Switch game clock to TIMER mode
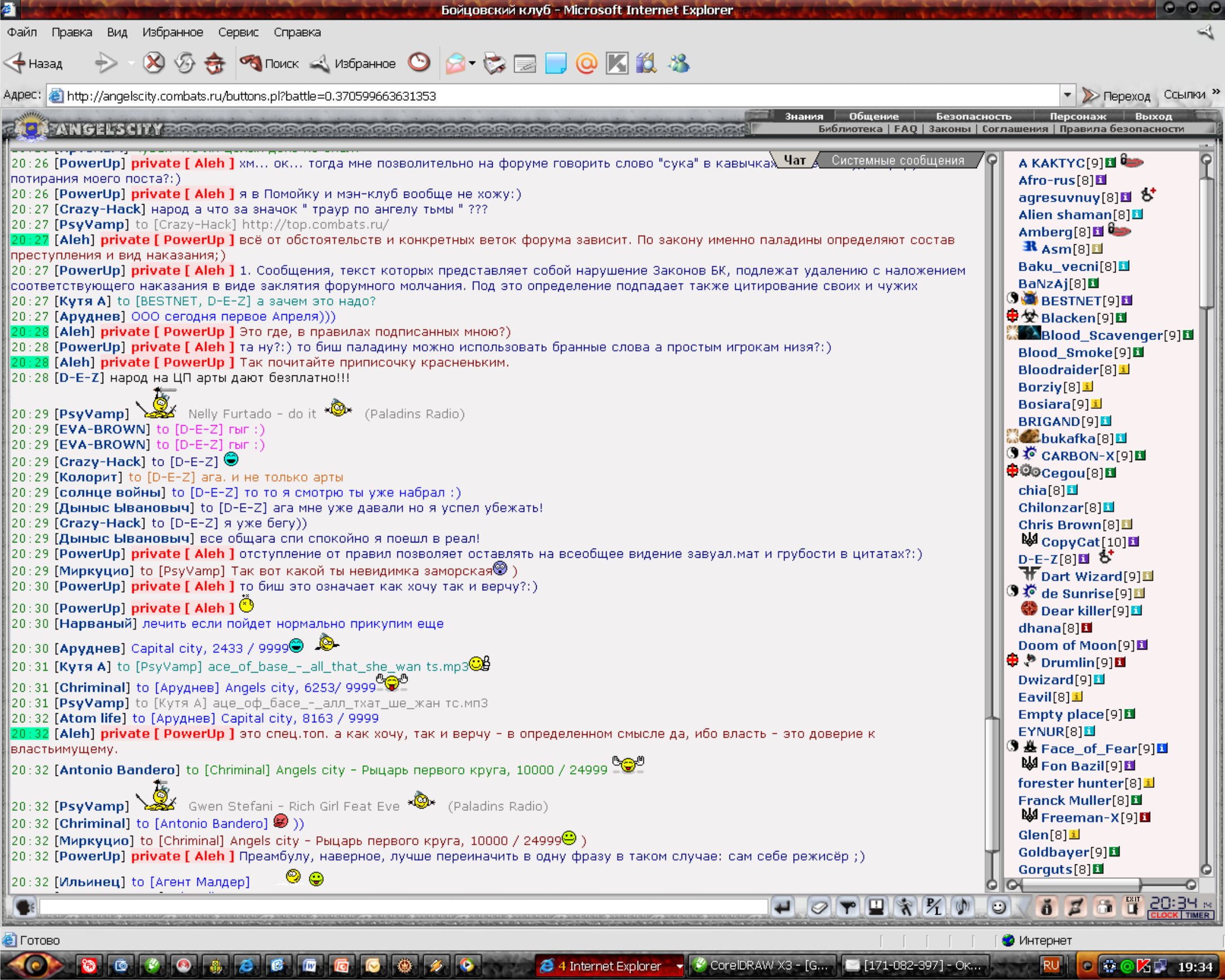Viewport: 1225px width, 980px height. tap(1197, 915)
